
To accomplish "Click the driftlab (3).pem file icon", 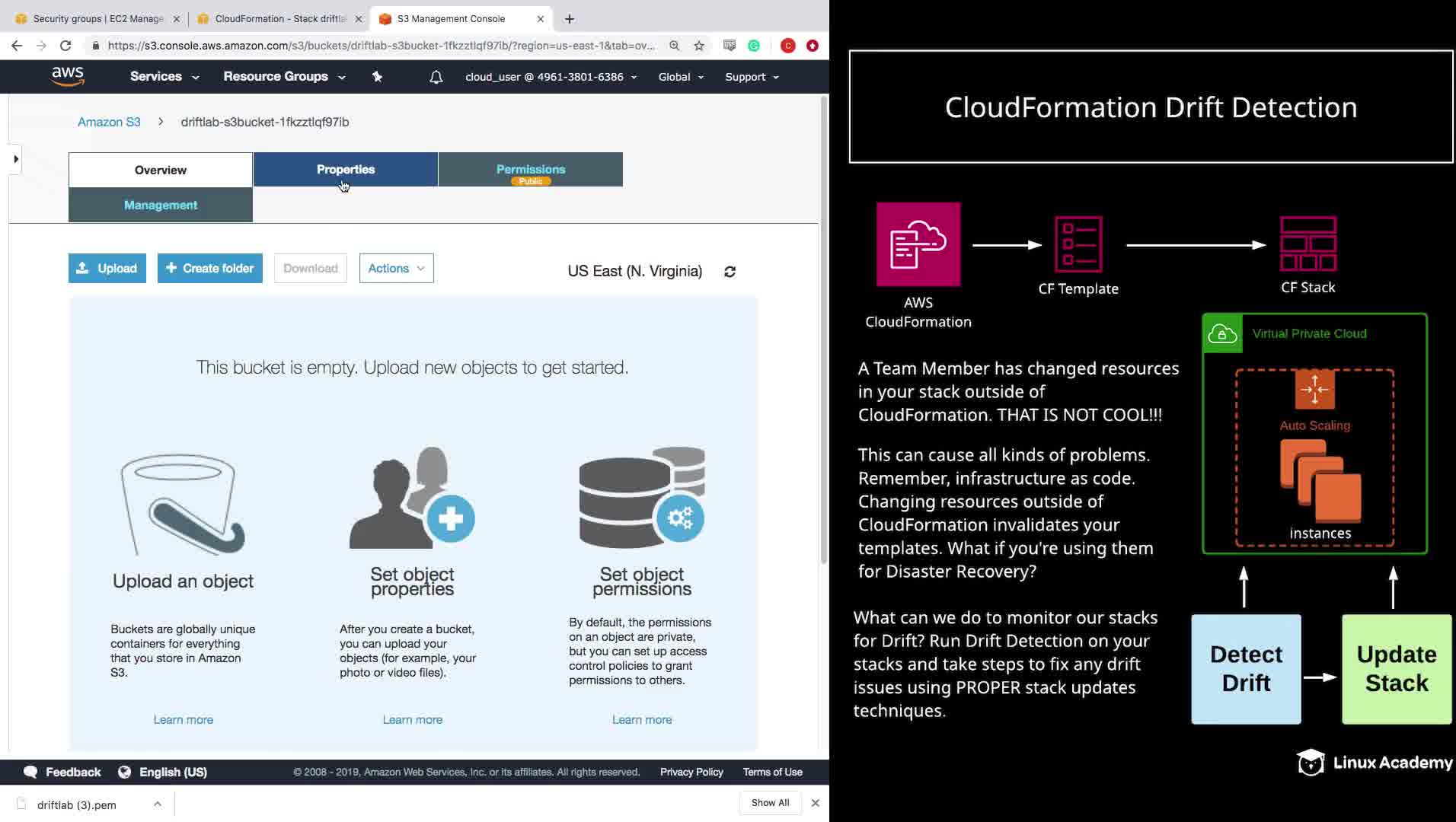I will (x=21, y=804).
